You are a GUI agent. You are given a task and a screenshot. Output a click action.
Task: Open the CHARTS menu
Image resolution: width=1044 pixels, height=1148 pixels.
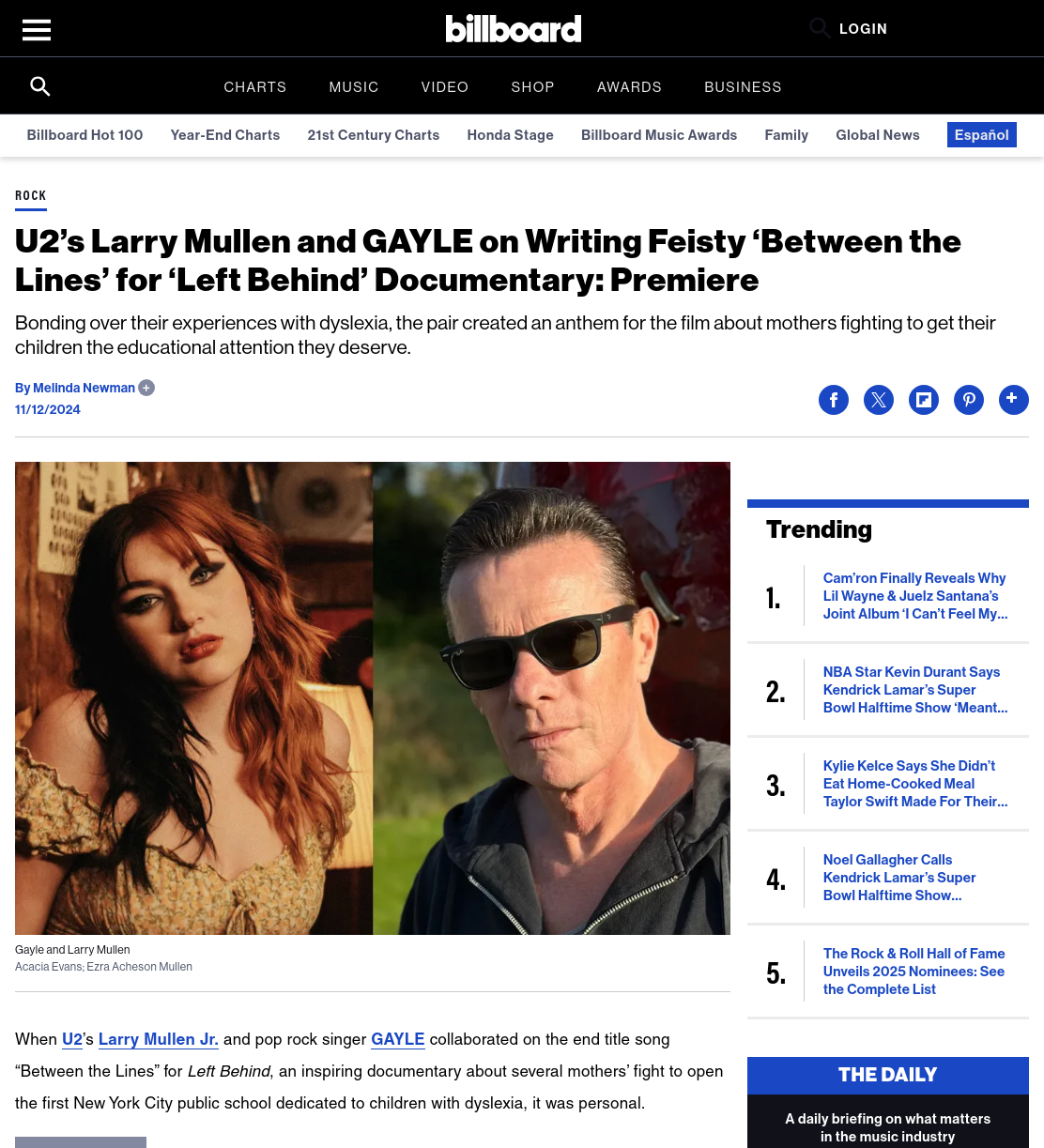[x=255, y=87]
